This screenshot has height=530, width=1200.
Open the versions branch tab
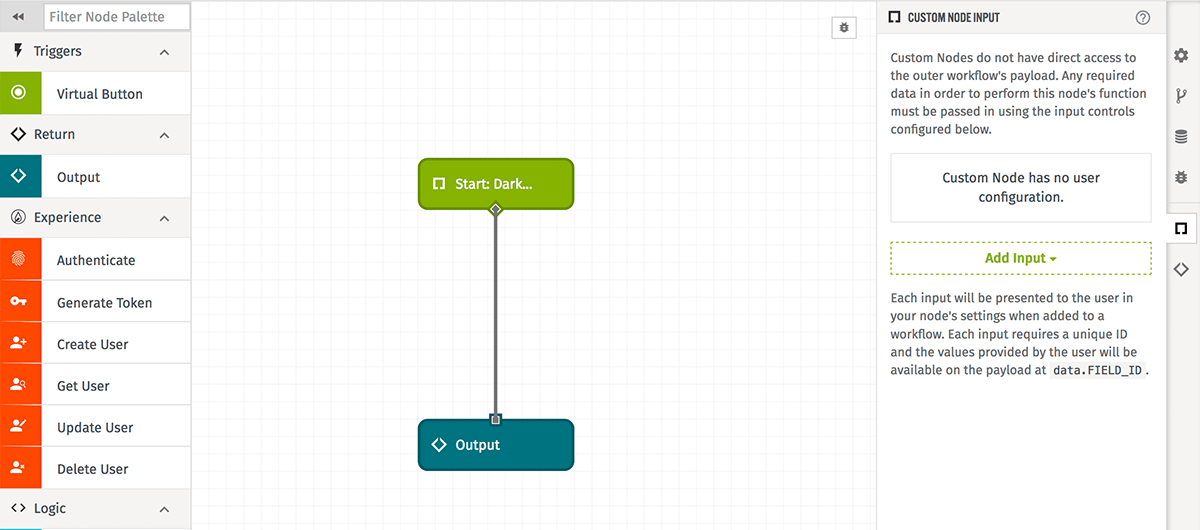click(x=1181, y=96)
